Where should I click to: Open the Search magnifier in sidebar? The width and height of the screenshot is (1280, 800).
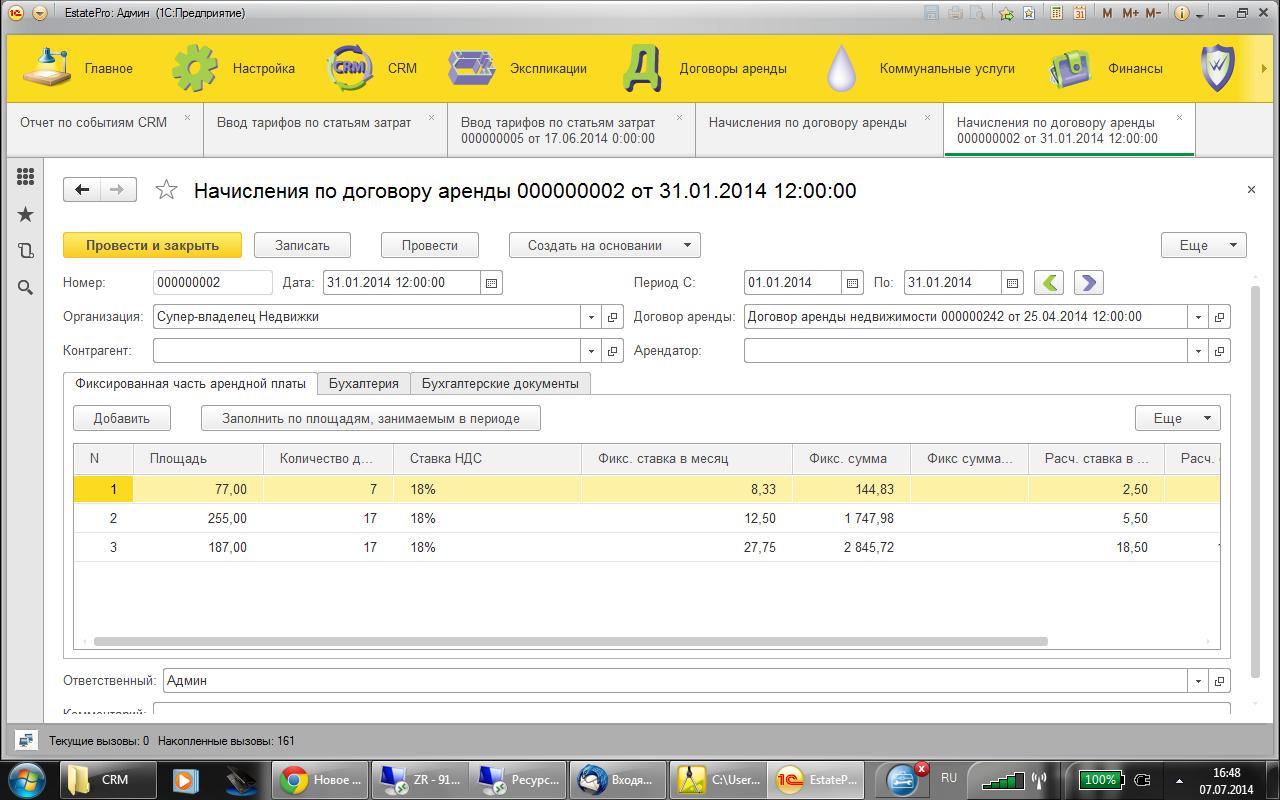pos(26,288)
